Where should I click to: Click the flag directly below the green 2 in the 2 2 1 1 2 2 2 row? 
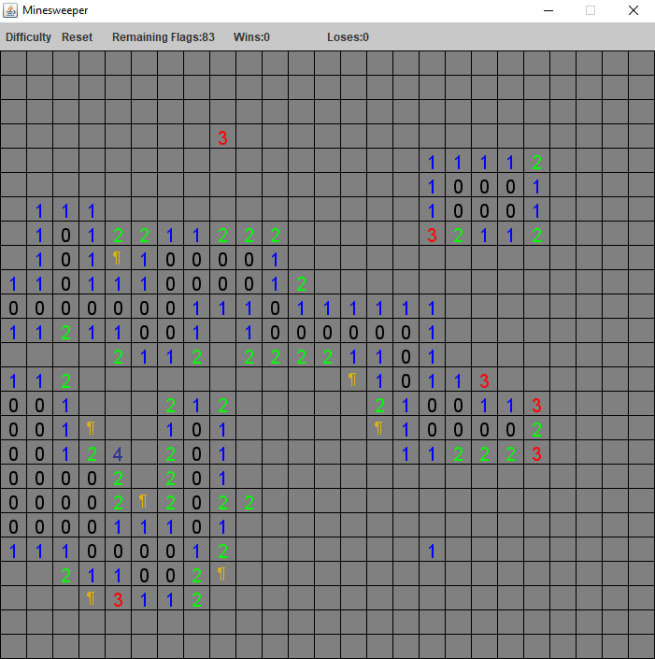pyautogui.click(x=118, y=257)
